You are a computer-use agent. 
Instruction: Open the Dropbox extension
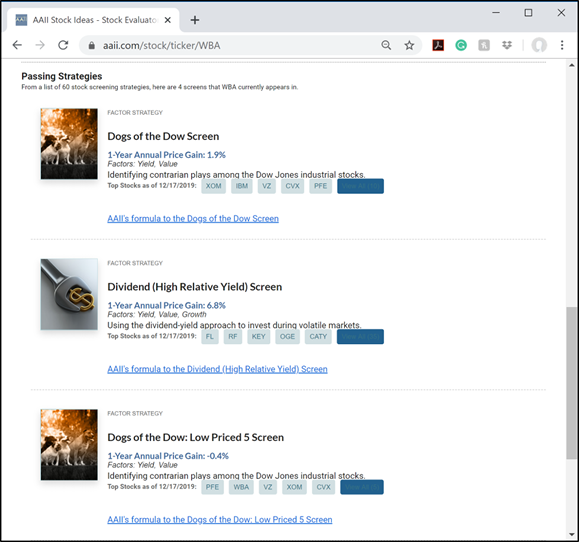point(507,45)
